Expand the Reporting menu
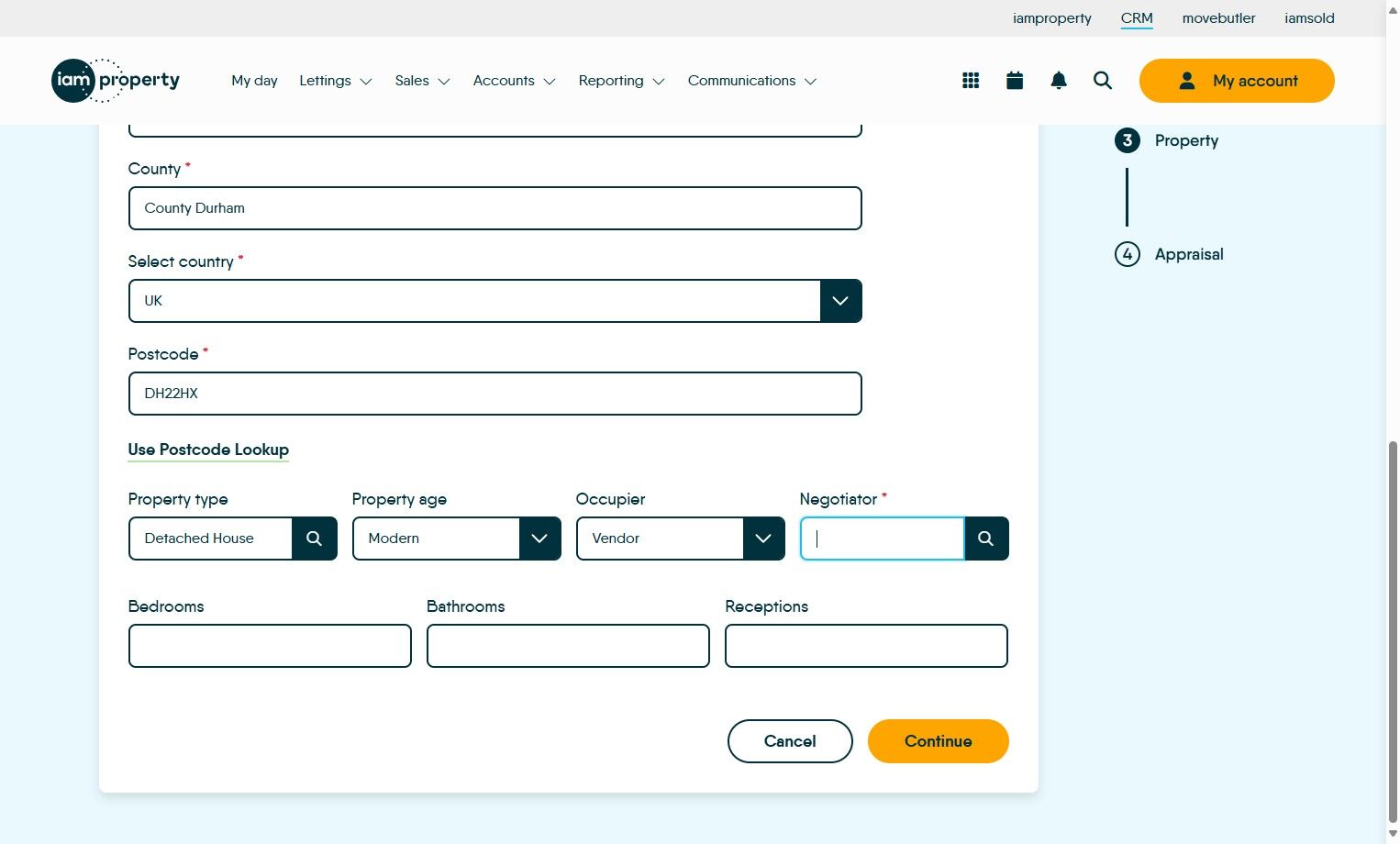1400x844 pixels. 622,81
